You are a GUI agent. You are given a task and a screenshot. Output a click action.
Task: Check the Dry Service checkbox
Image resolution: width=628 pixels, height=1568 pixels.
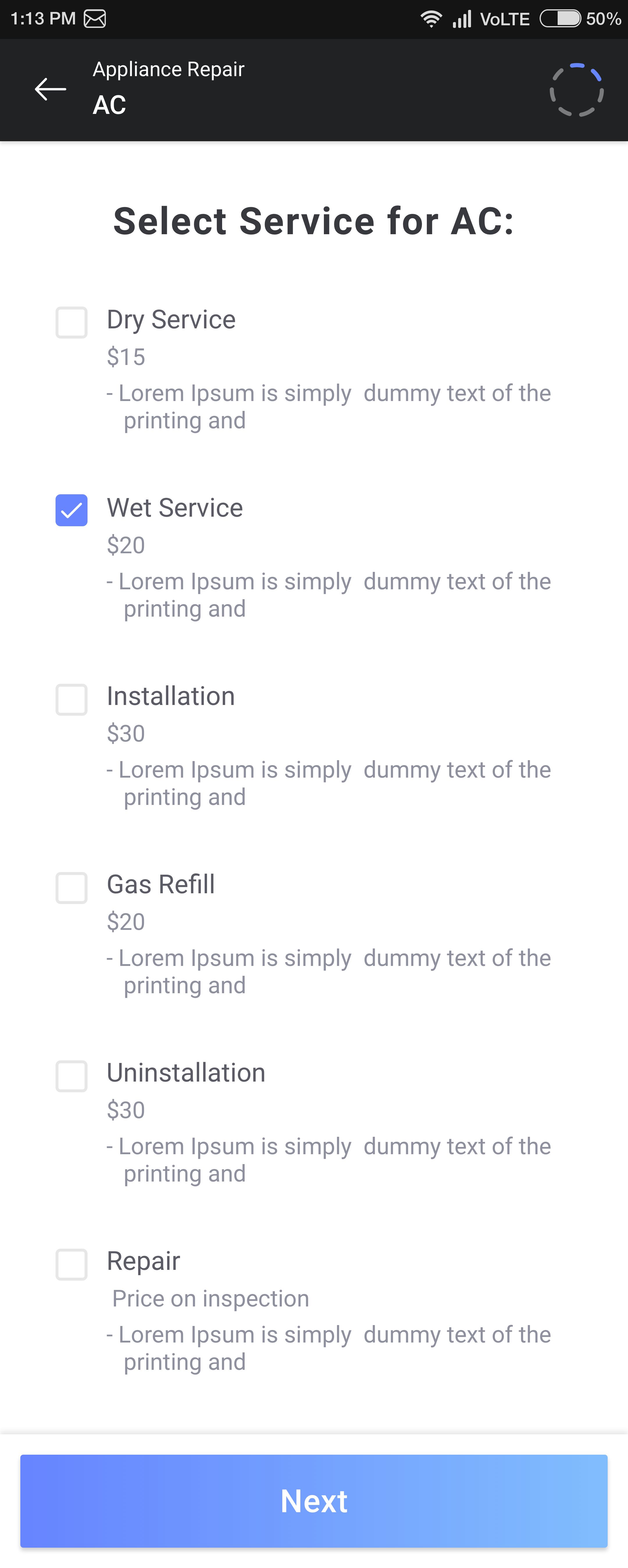click(71, 322)
